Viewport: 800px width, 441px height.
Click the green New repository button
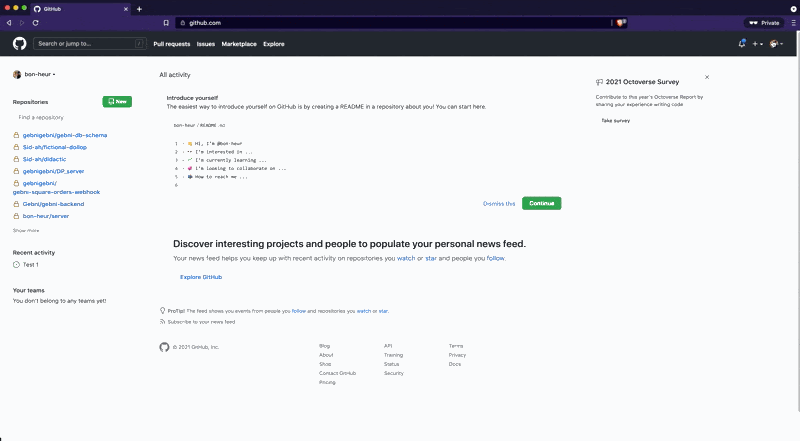[x=117, y=102]
